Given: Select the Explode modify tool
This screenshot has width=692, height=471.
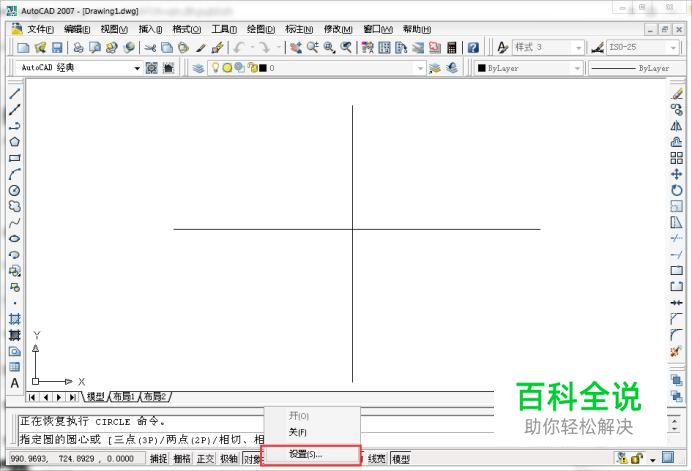Looking at the screenshot, I should [676, 351].
